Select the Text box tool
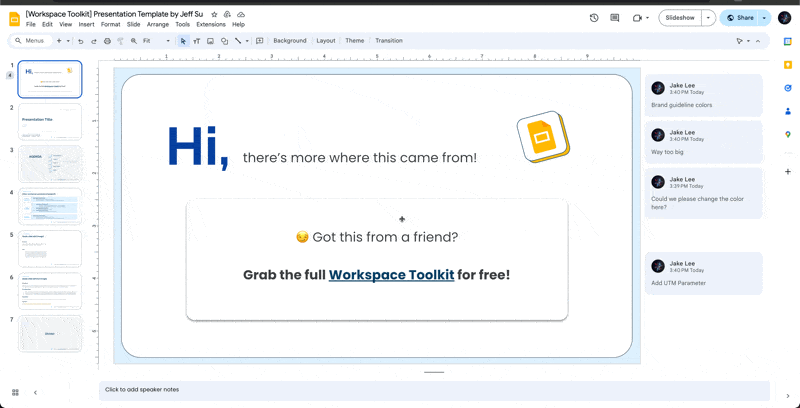This screenshot has width=800, height=408. coord(197,41)
